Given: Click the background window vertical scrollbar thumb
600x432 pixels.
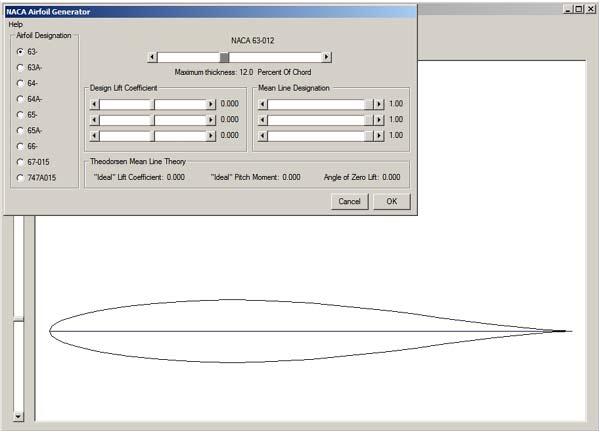Looking at the screenshot, I should 18,319.
